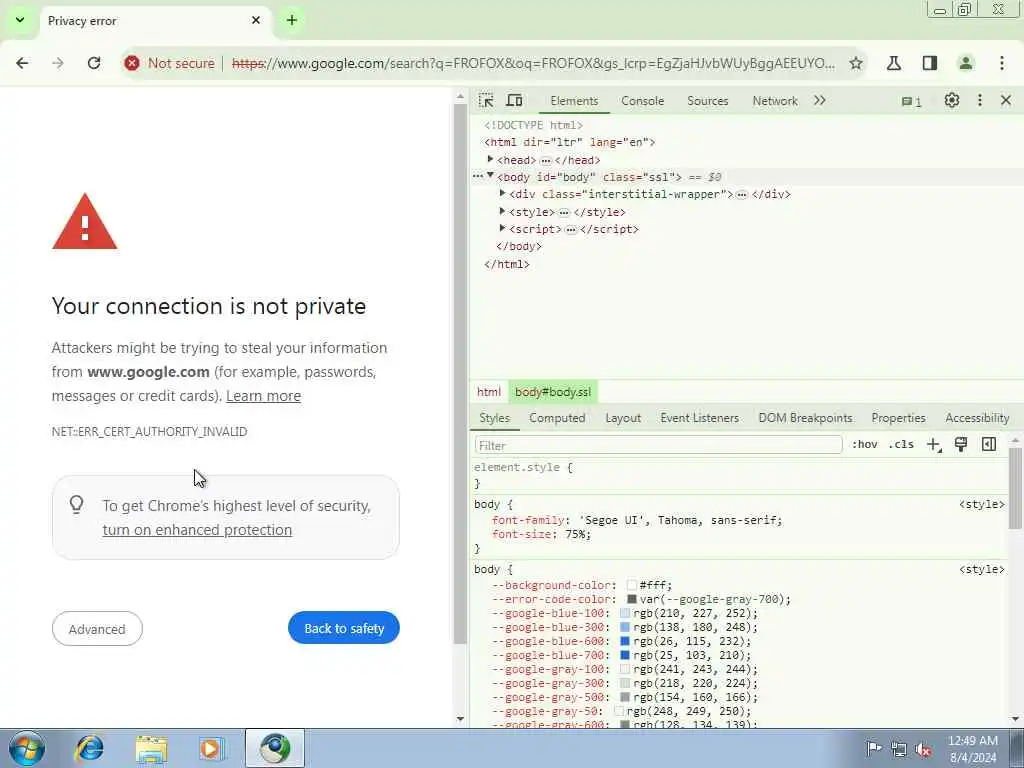Launch Internet Explorer from taskbar

pos(89,748)
